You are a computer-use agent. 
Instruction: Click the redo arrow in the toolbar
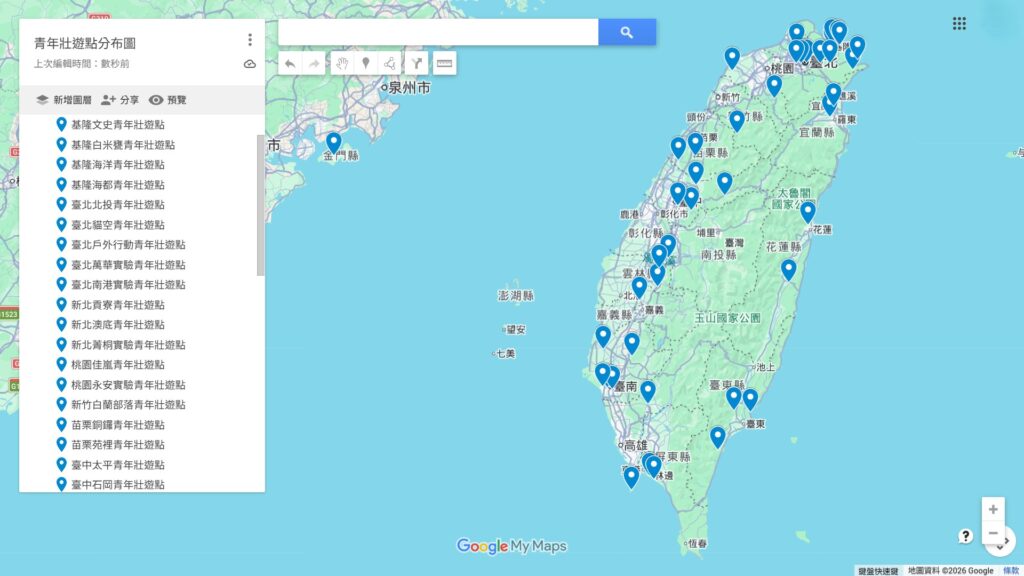click(x=314, y=63)
